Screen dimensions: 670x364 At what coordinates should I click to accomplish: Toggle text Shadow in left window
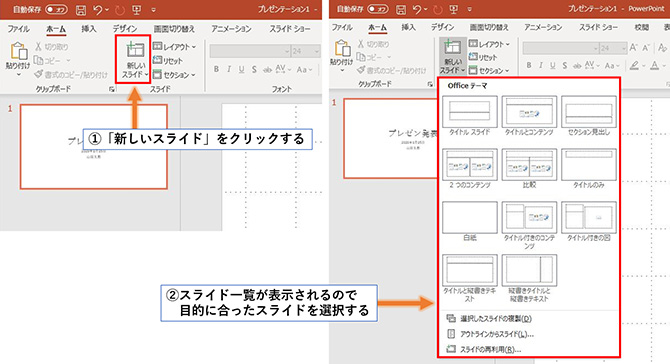254,69
